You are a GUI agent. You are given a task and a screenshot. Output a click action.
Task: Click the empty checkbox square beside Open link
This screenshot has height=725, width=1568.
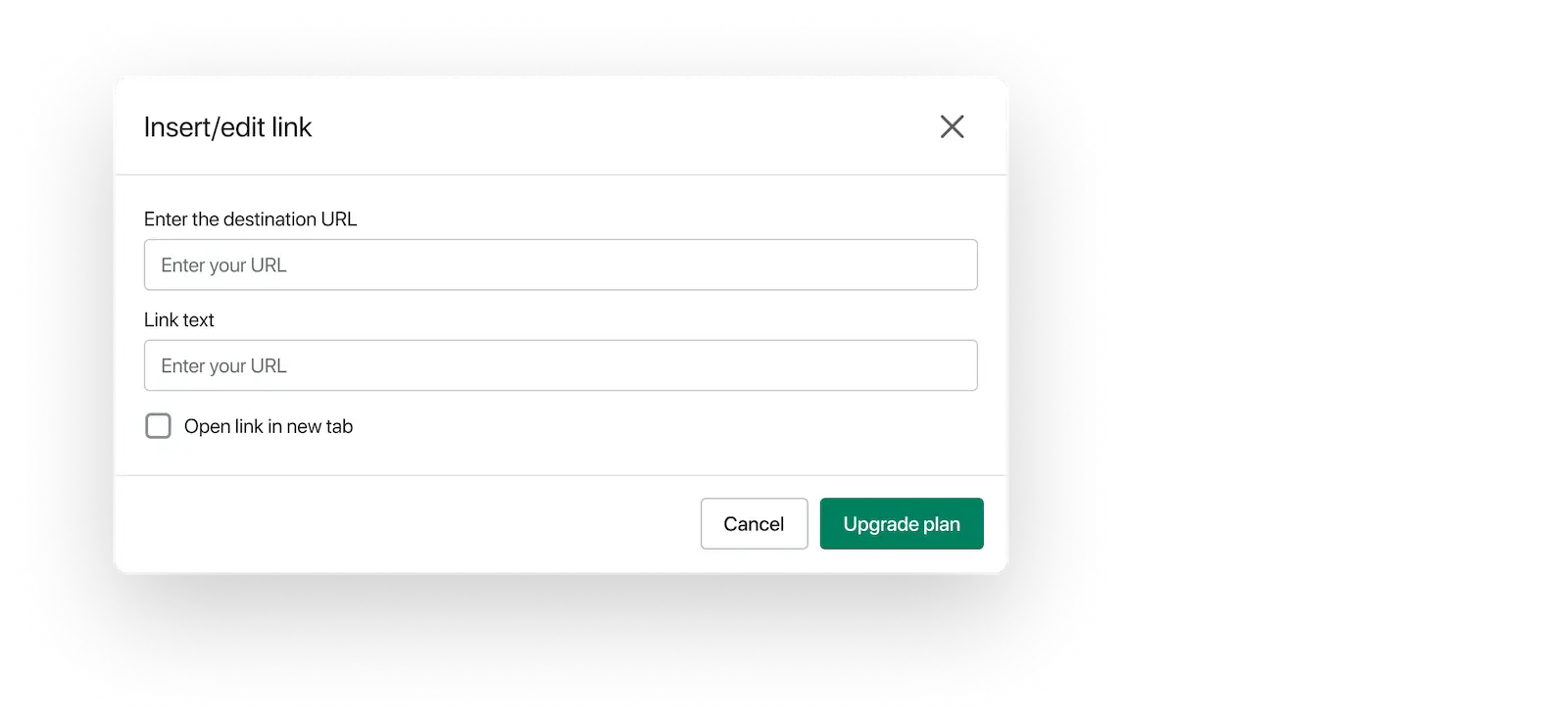(158, 426)
